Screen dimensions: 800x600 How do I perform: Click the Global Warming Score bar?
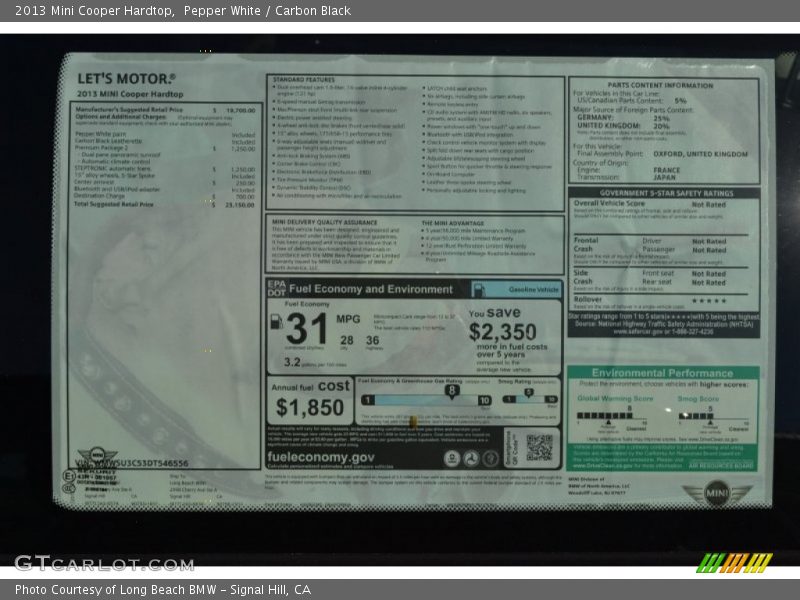click(x=612, y=416)
